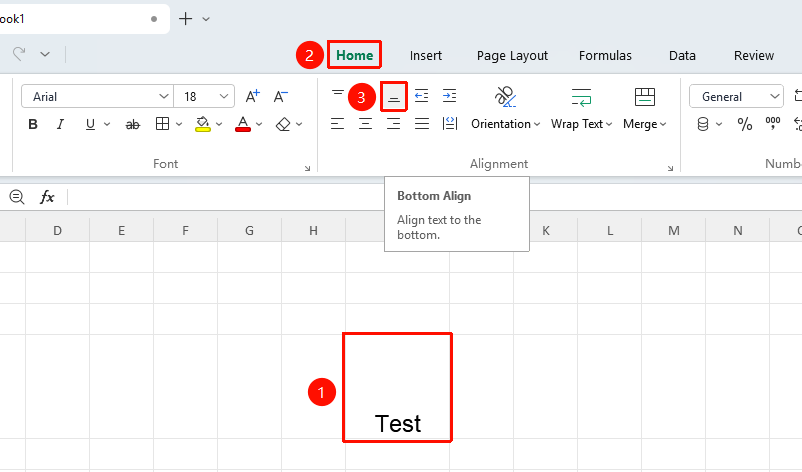Toggle Bold formatting
Screen dimensions: 802x472
(x=33, y=124)
